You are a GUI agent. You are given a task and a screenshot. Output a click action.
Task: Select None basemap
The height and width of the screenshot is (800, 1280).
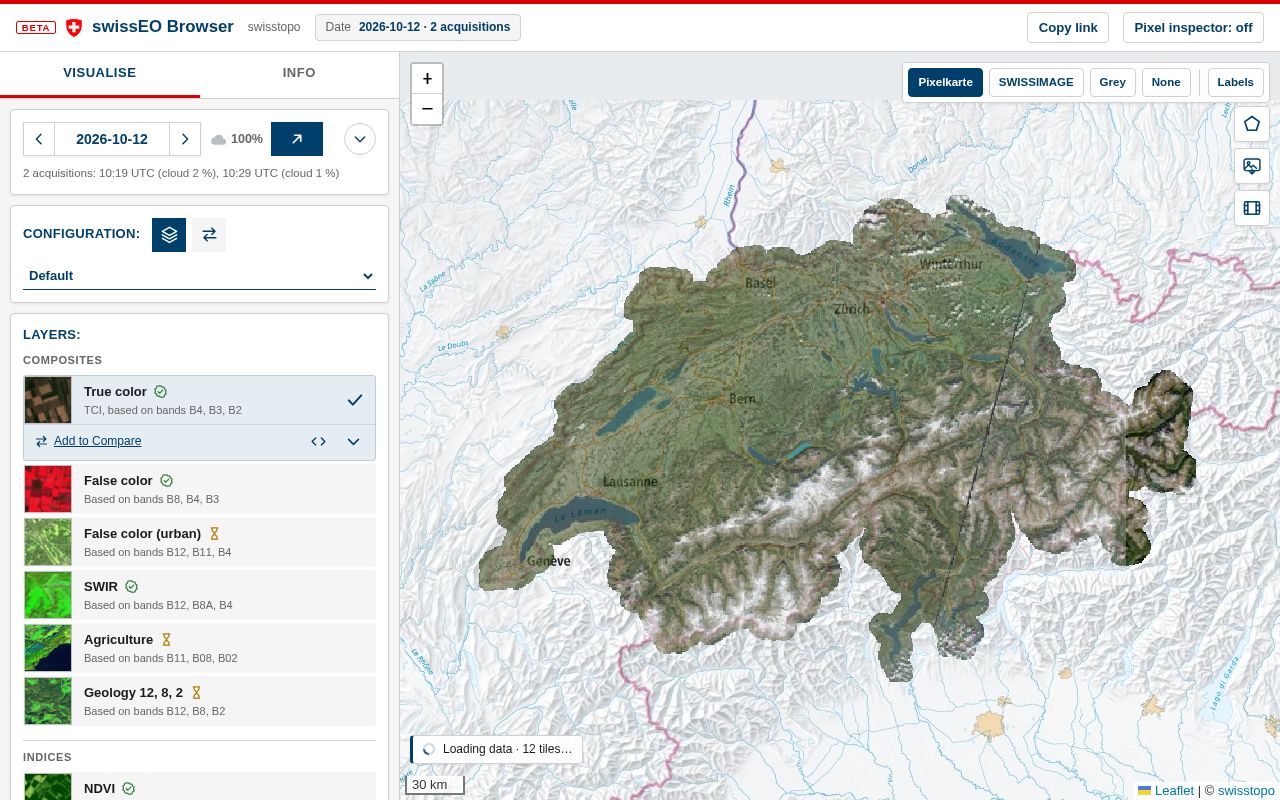click(x=1166, y=82)
